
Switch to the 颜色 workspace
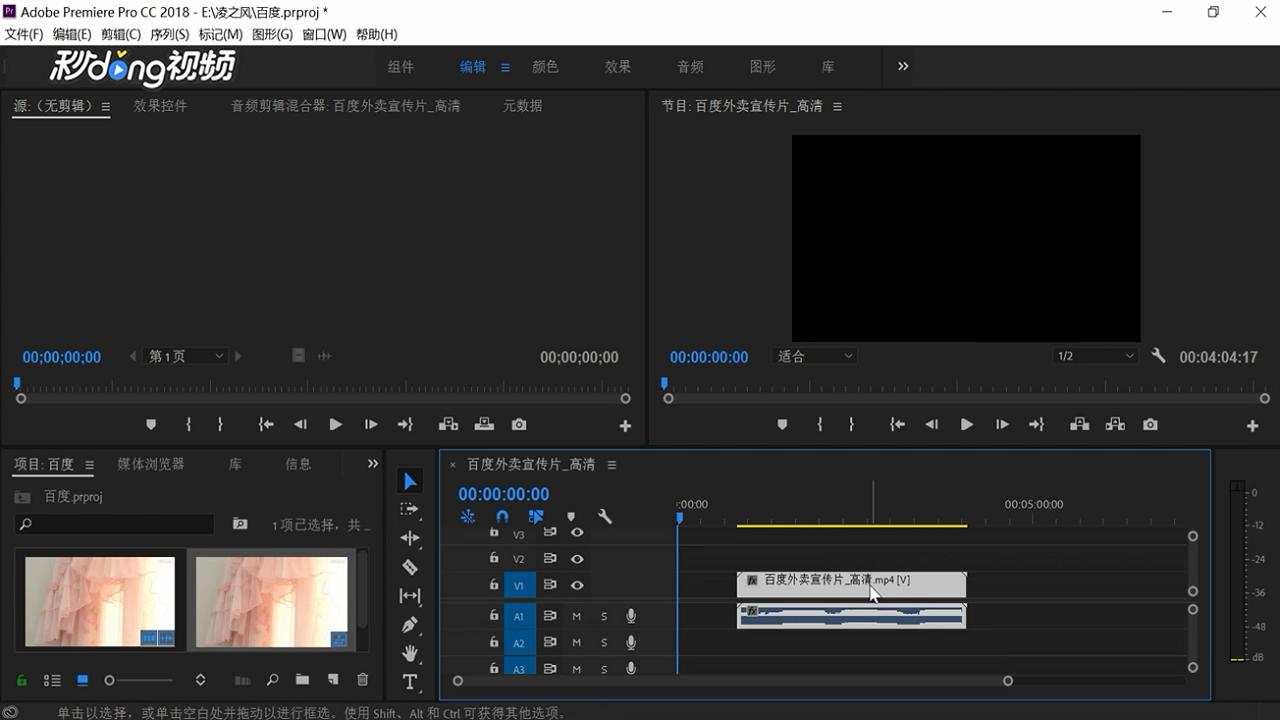(x=545, y=67)
